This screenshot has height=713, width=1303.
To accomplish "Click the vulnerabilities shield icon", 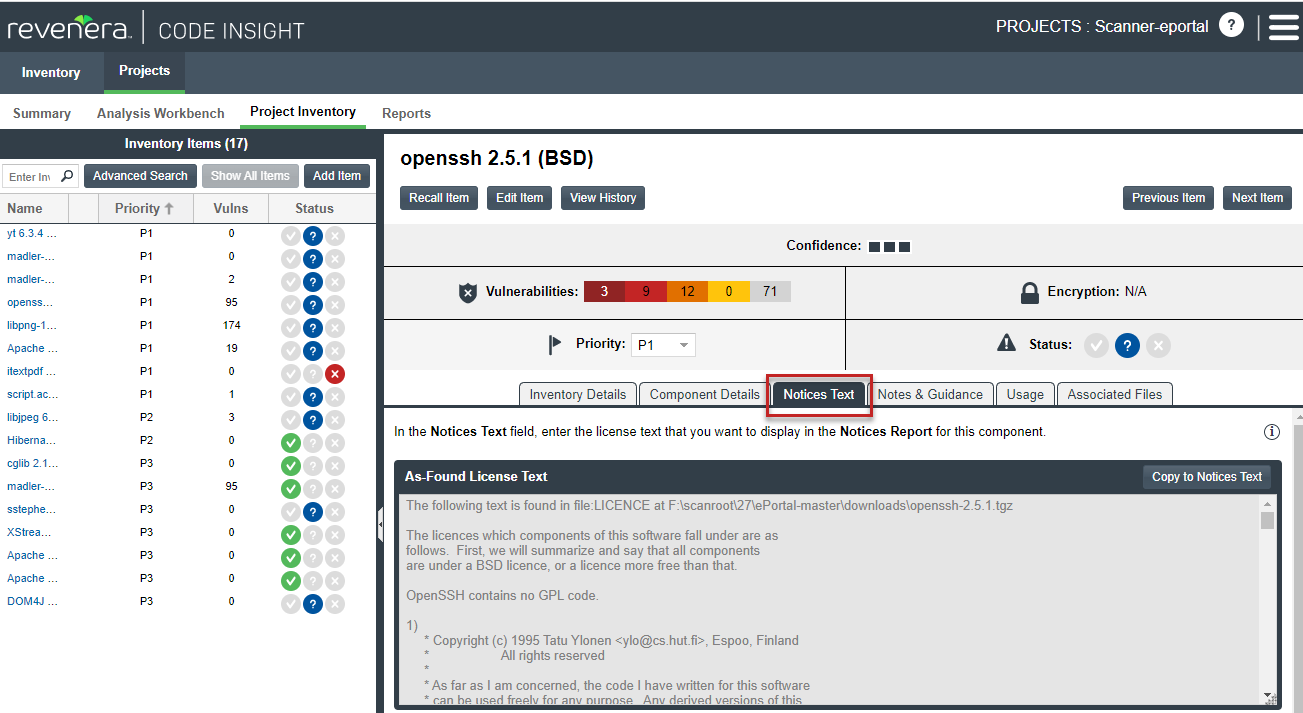I will tap(467, 292).
